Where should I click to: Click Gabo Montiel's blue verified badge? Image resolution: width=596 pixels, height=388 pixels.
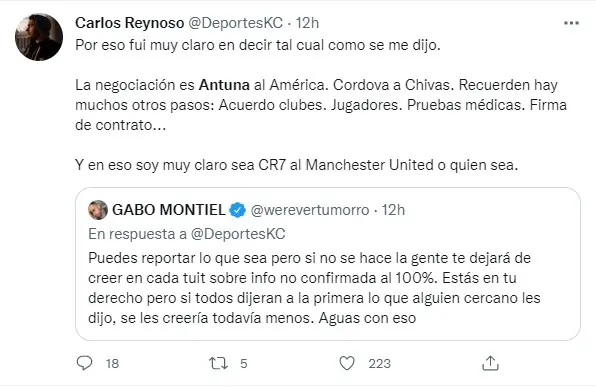coord(238,210)
